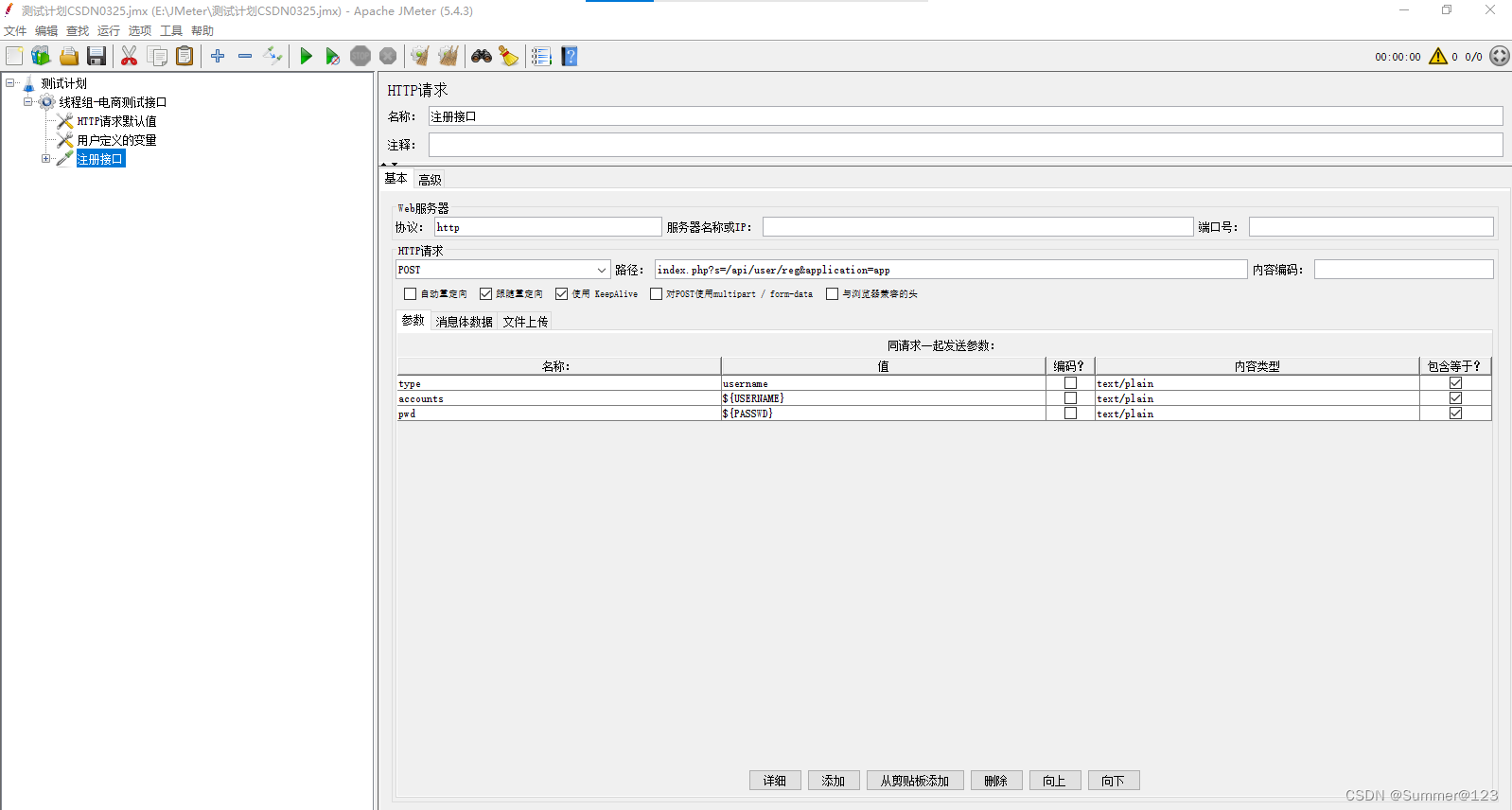Viewport: 1512px width, 810px height.
Task: Toggle include-equals for pwd row
Action: click(x=1455, y=414)
